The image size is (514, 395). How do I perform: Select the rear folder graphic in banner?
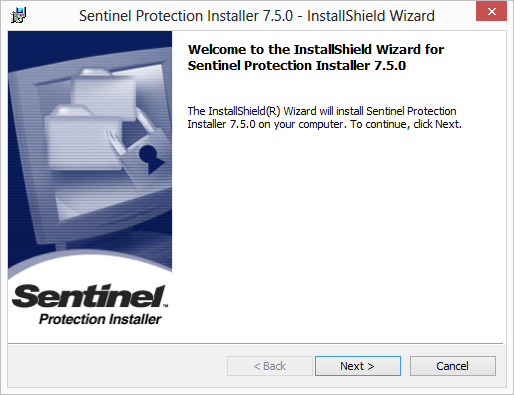tap(103, 88)
